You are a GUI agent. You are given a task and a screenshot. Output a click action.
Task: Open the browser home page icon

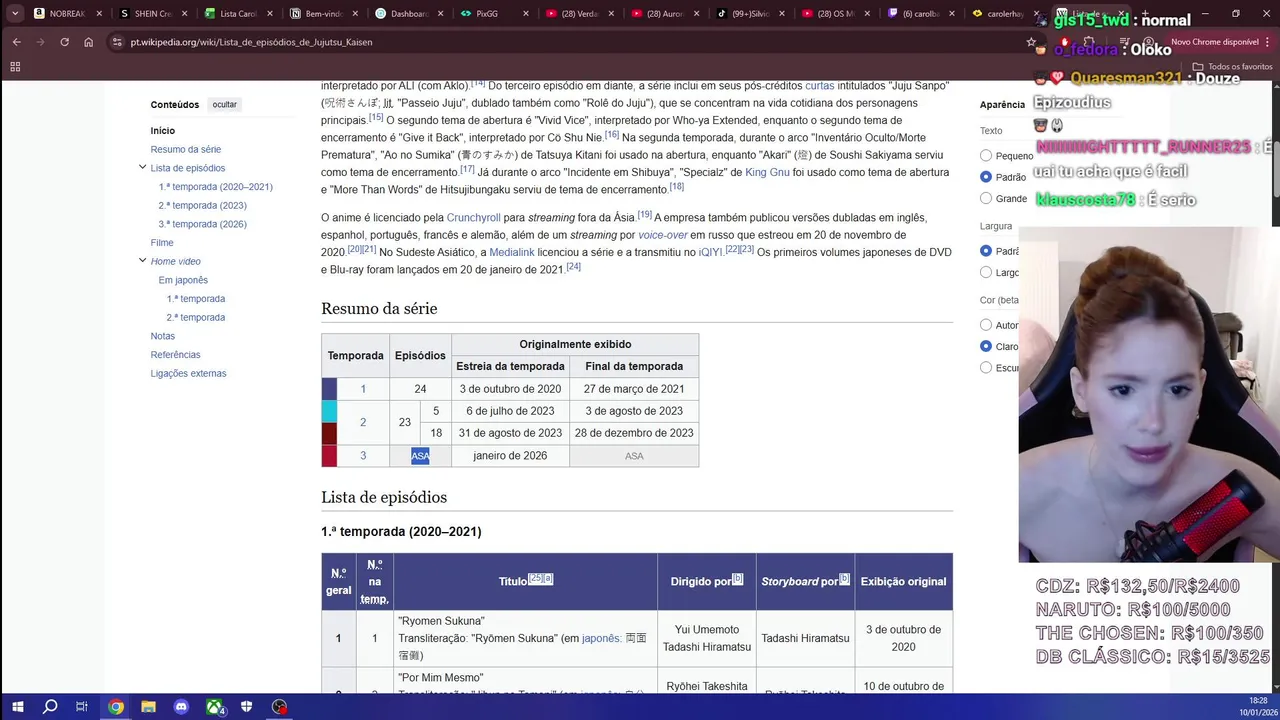[x=88, y=42]
